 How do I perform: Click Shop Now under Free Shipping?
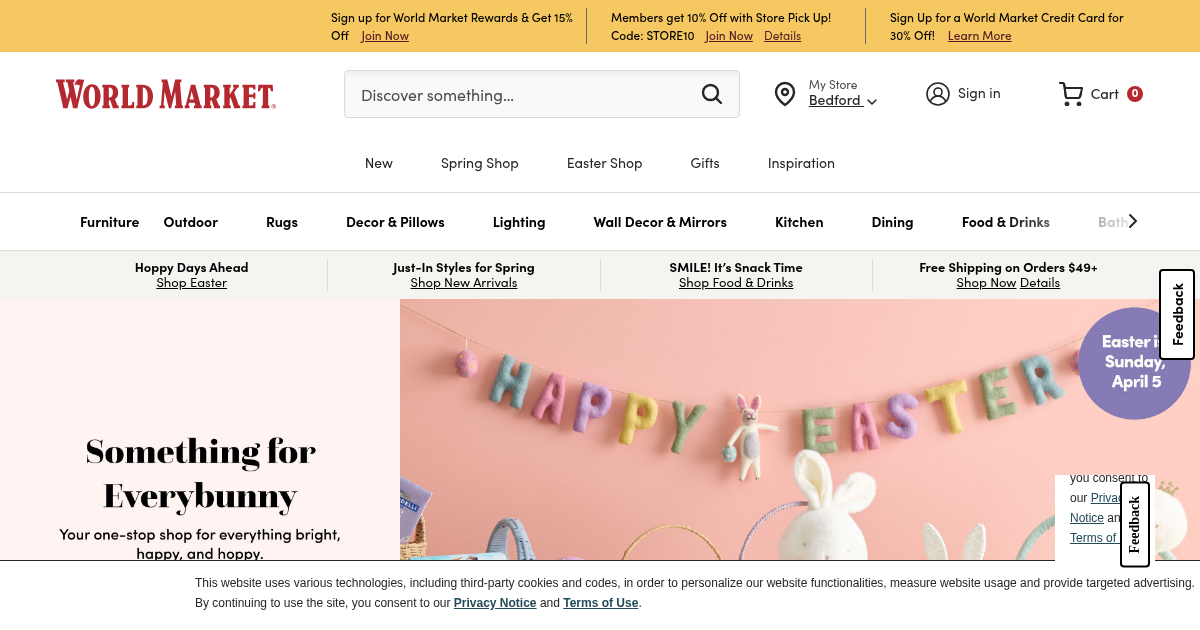[x=986, y=283]
